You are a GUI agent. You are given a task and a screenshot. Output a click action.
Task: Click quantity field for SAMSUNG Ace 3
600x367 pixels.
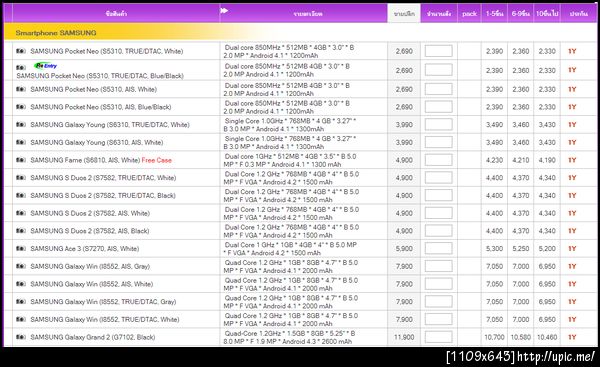coord(439,248)
